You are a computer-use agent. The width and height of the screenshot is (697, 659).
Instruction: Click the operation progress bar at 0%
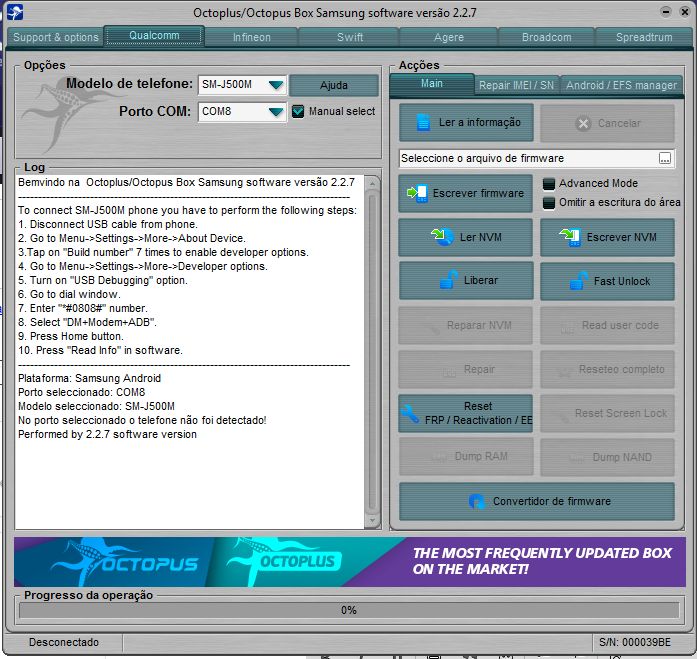349,610
